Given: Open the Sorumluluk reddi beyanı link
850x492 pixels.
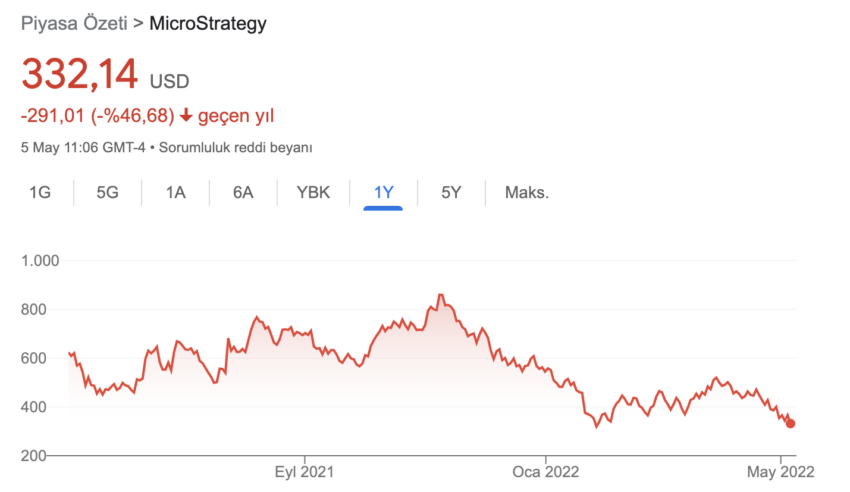Looking at the screenshot, I should [x=235, y=147].
